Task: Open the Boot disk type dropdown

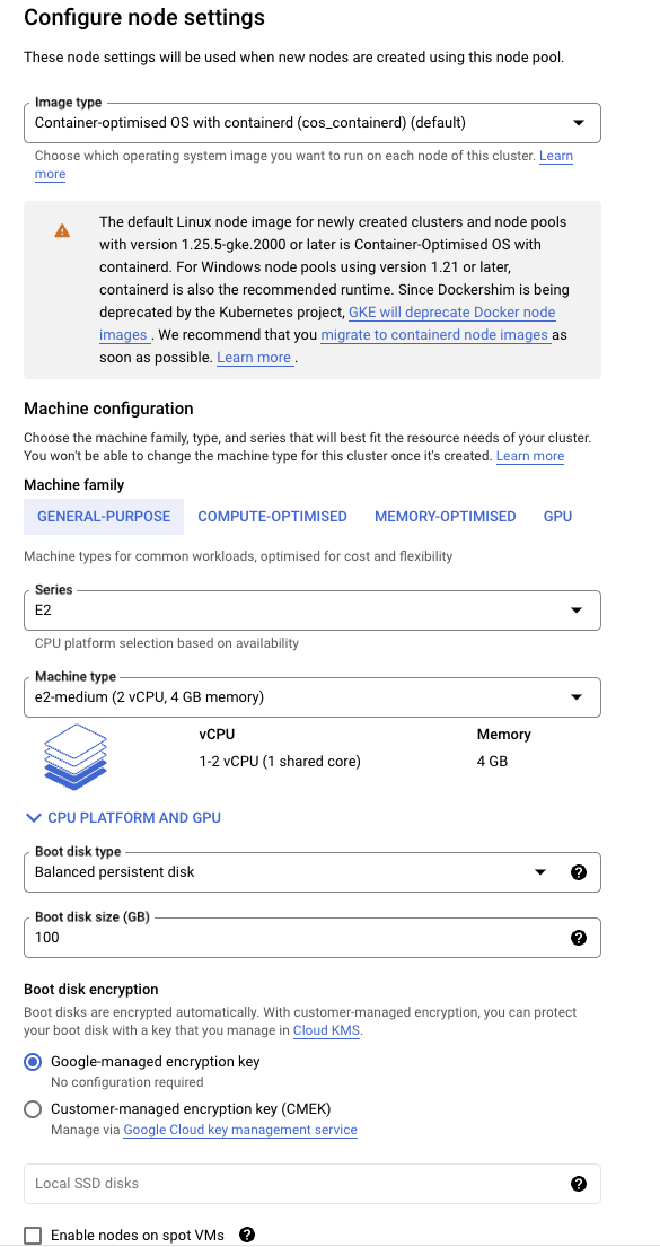Action: click(x=290, y=872)
